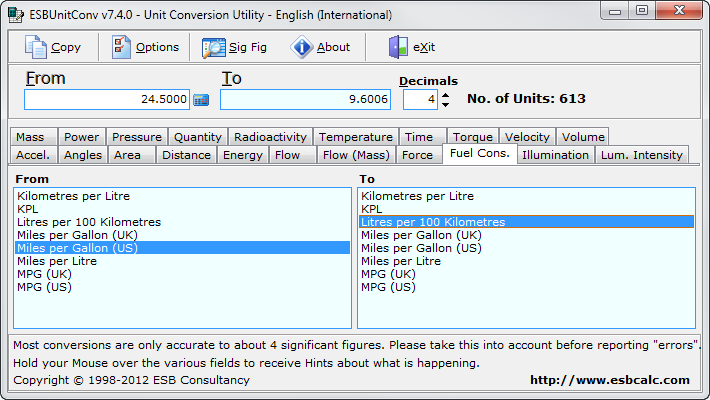Increase Decimals with the up arrow
The height and width of the screenshot is (400, 710).
click(x=446, y=95)
